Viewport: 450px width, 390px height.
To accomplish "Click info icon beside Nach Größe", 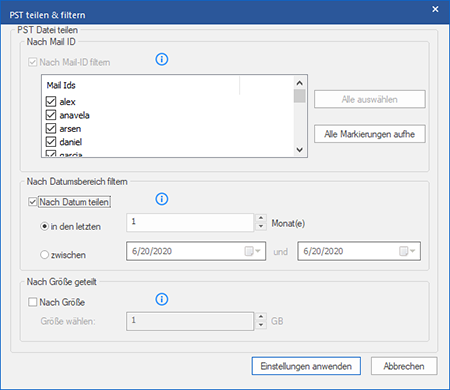I will (162, 299).
